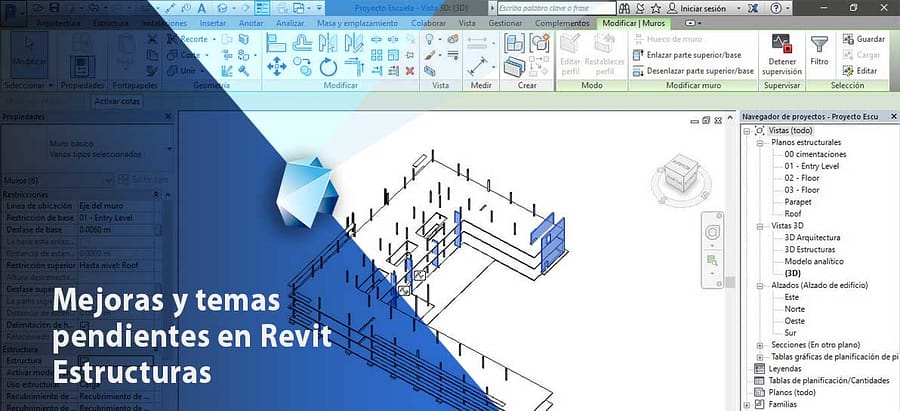Click the Editar selection button
This screenshot has width=900, height=411.
click(859, 71)
